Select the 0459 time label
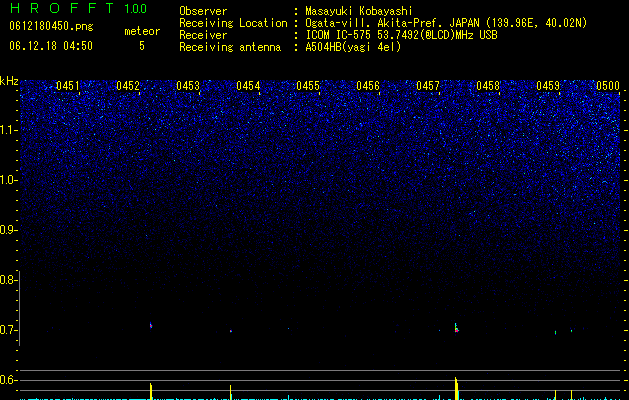Image resolution: width=629 pixels, height=400 pixels. coord(548,86)
